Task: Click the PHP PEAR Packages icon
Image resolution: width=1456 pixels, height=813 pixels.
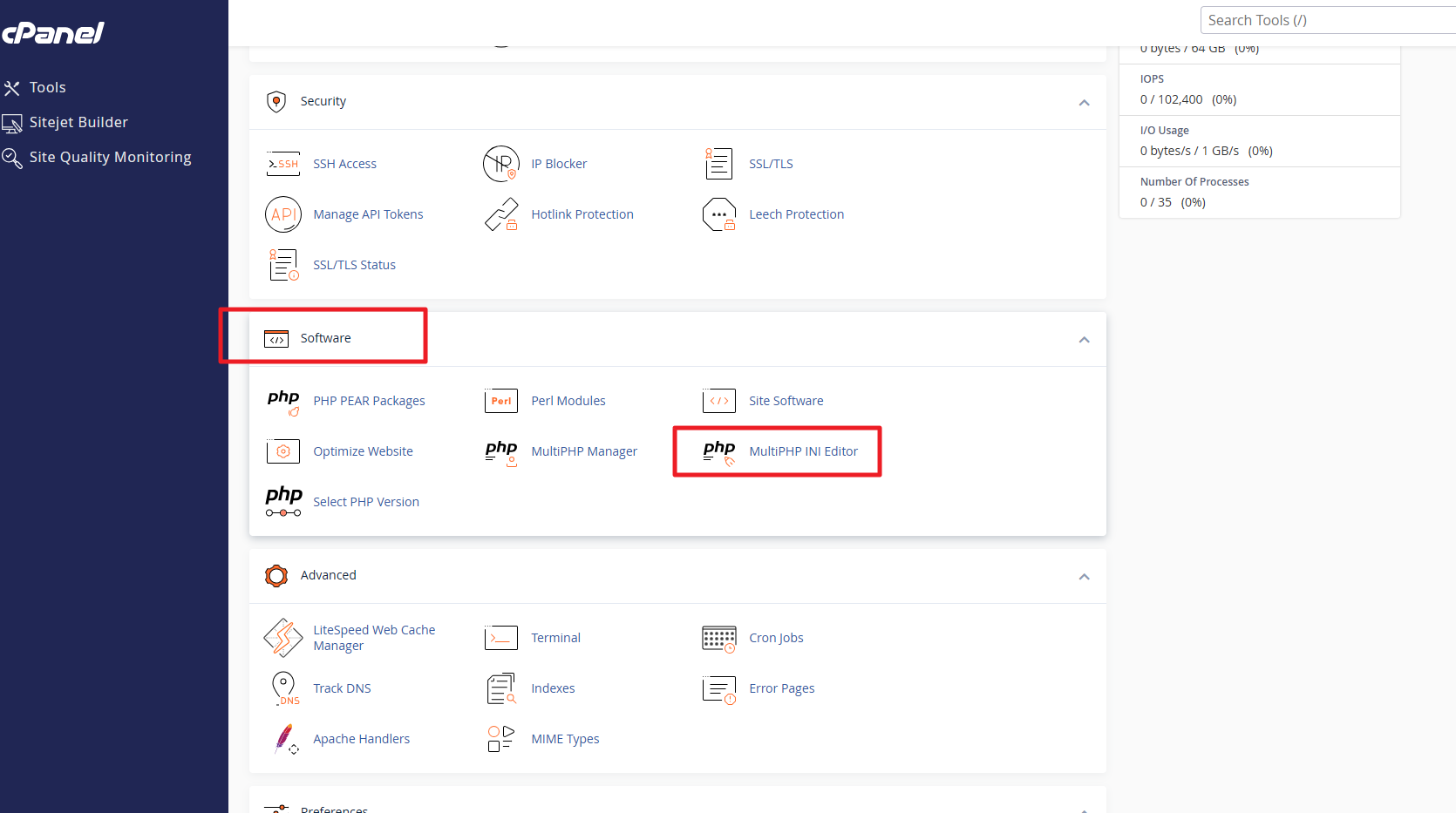Action: point(283,402)
